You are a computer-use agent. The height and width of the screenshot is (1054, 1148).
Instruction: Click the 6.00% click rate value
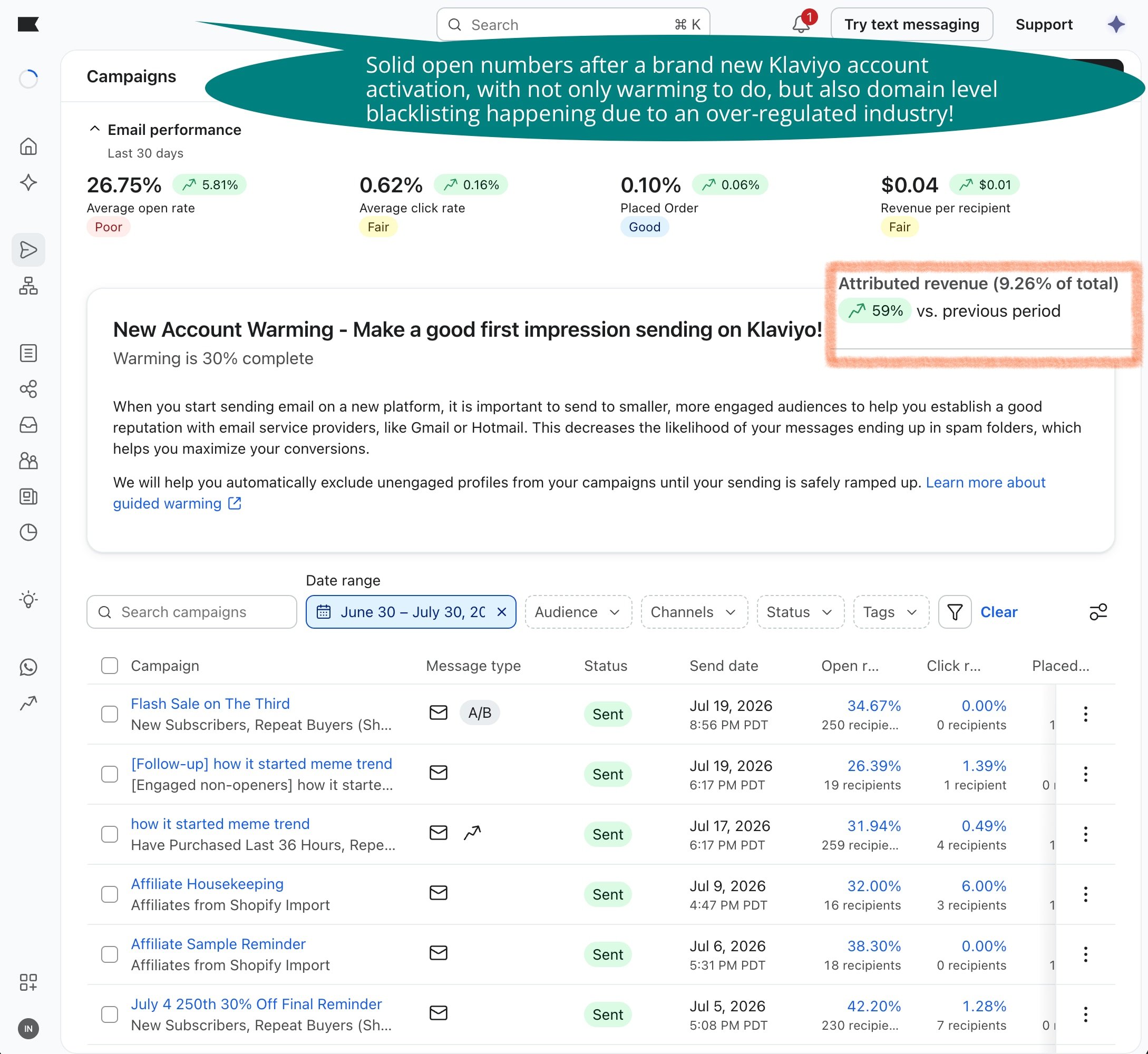(984, 886)
